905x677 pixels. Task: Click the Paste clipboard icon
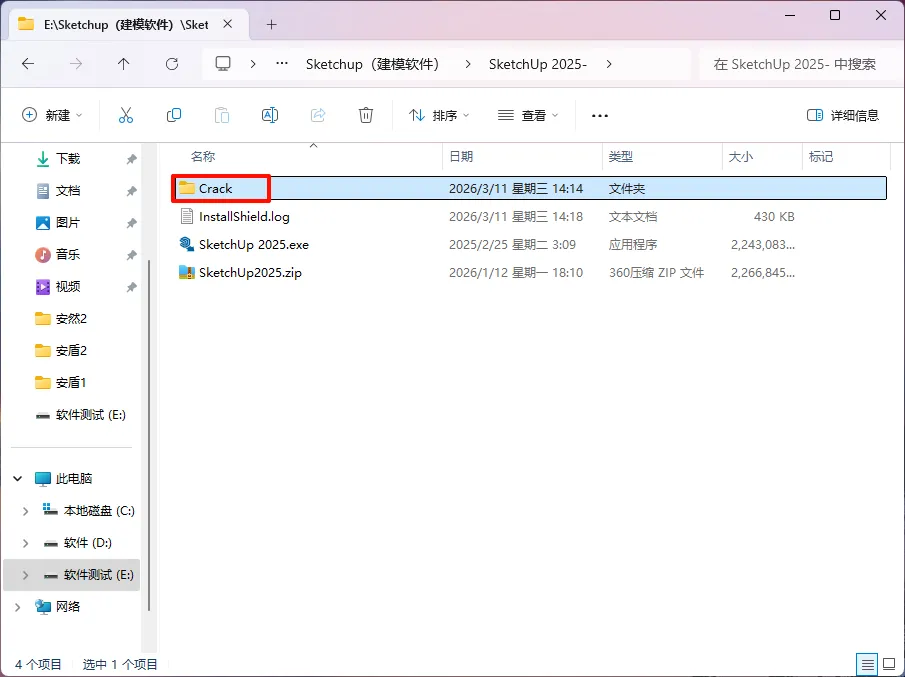pyautogui.click(x=222, y=115)
